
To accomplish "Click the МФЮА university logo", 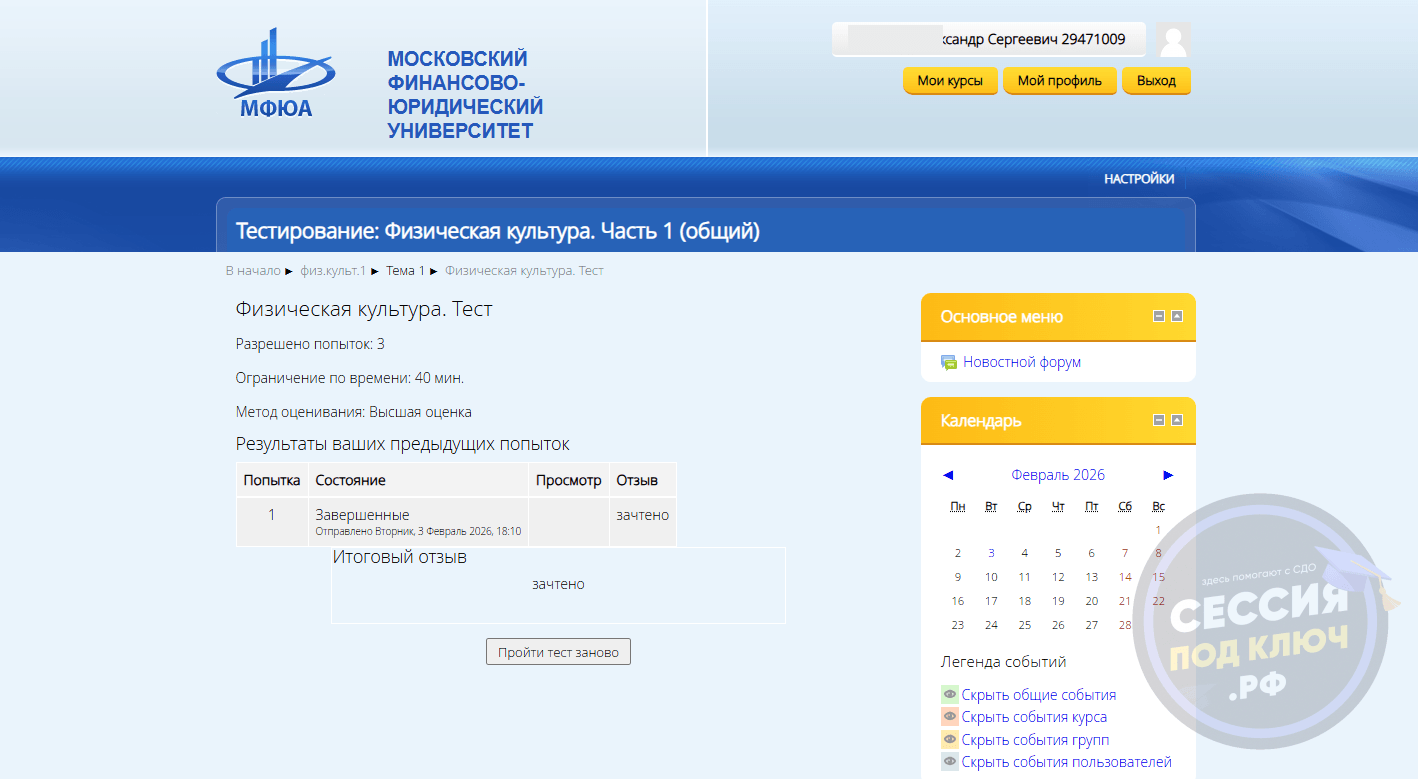I will [276, 76].
